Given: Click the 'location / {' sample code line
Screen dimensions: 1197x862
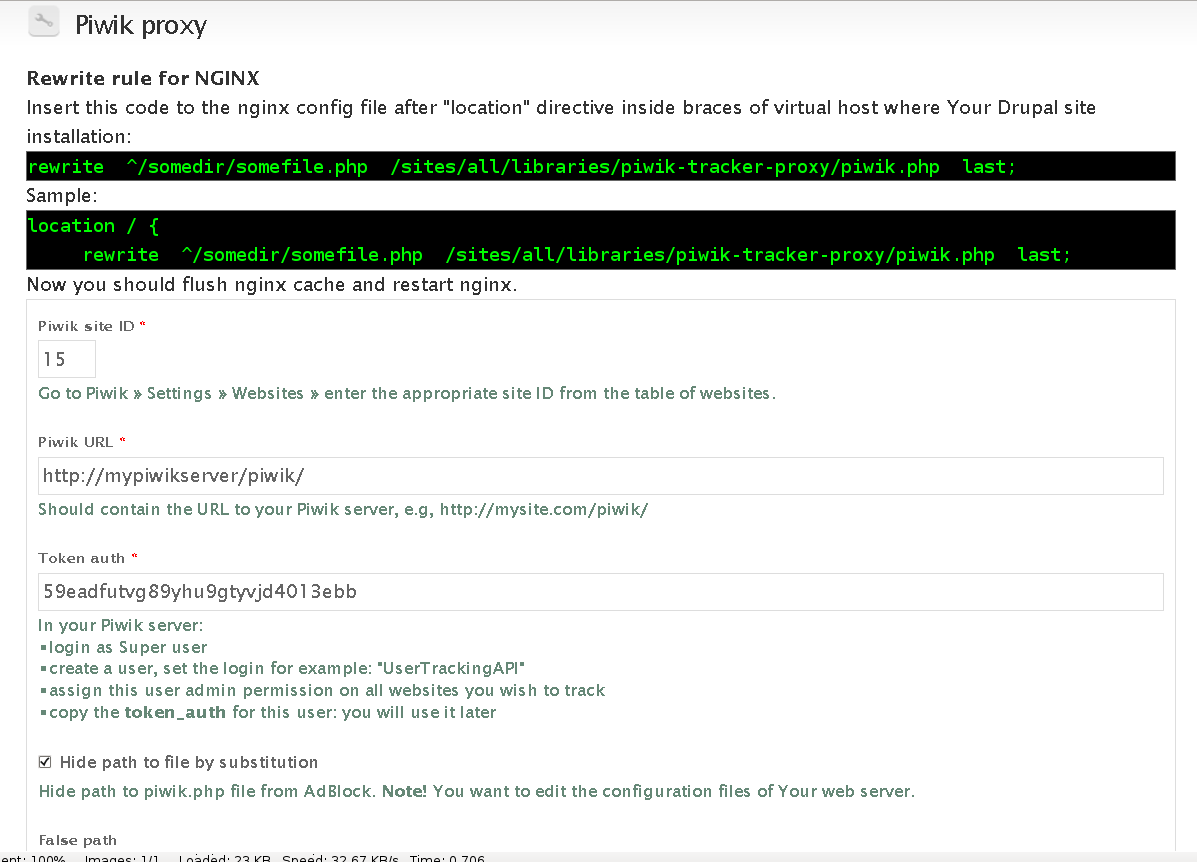Looking at the screenshot, I should pyautogui.click(x=93, y=226).
